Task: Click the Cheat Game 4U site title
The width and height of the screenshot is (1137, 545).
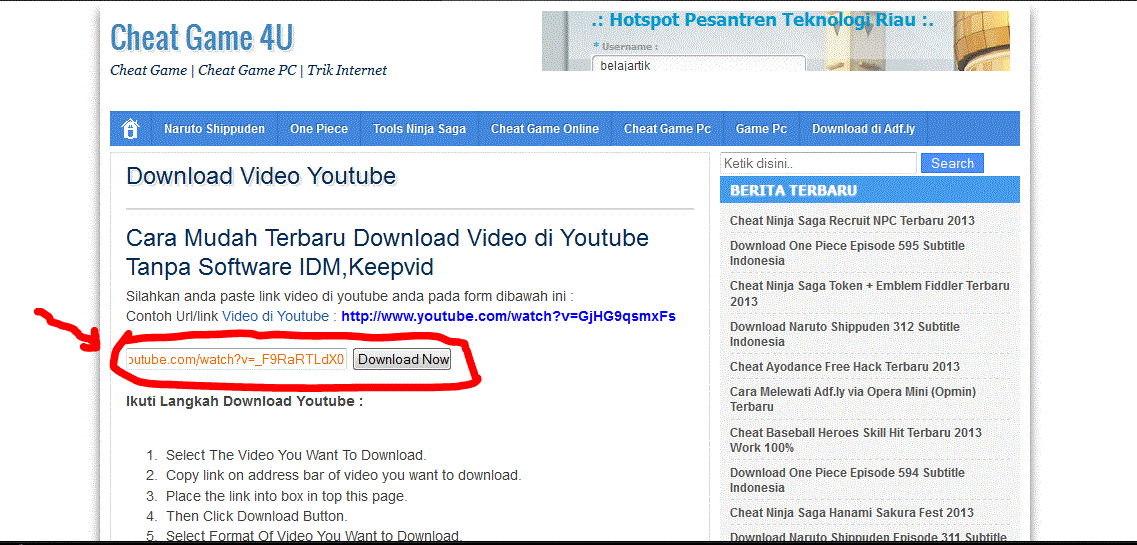Action: pyautogui.click(x=202, y=37)
